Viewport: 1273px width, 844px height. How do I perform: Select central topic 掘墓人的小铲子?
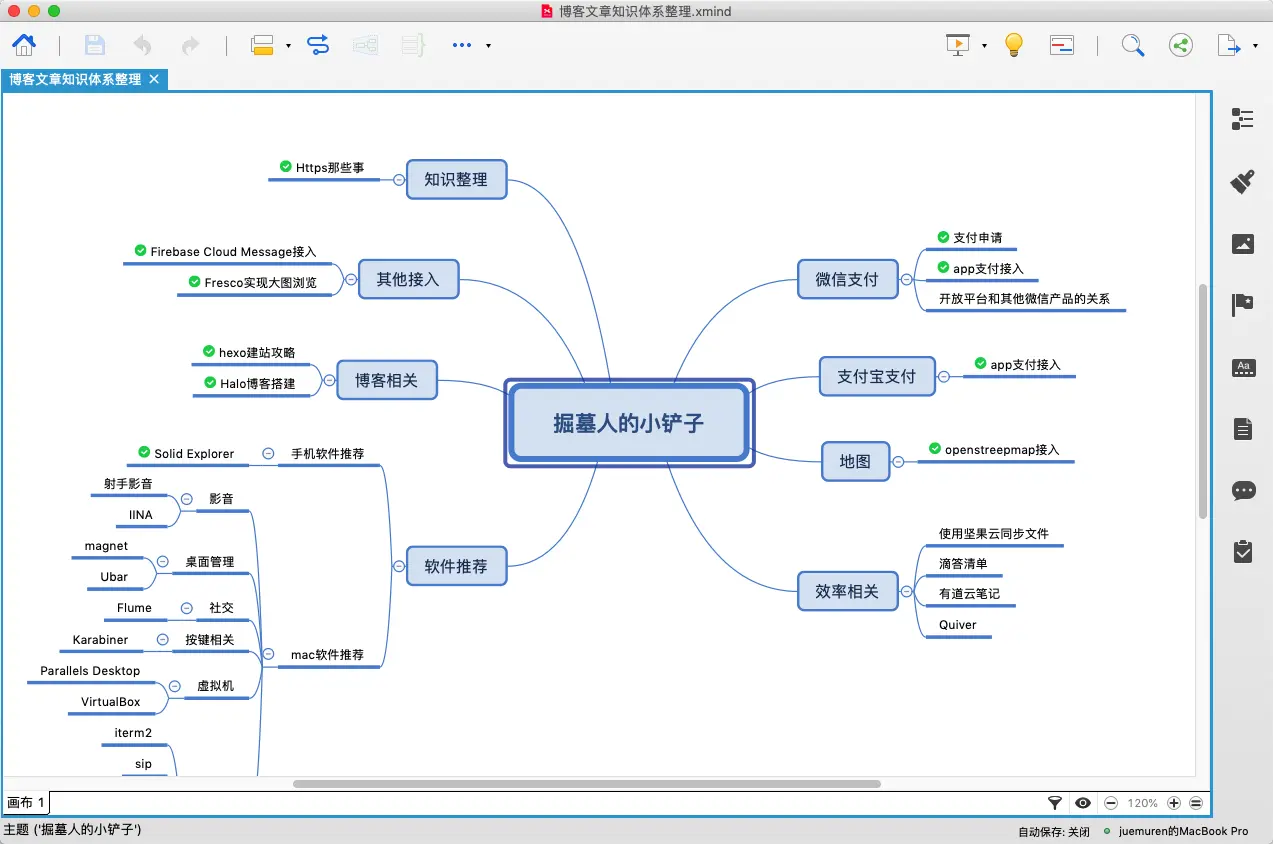tap(629, 423)
